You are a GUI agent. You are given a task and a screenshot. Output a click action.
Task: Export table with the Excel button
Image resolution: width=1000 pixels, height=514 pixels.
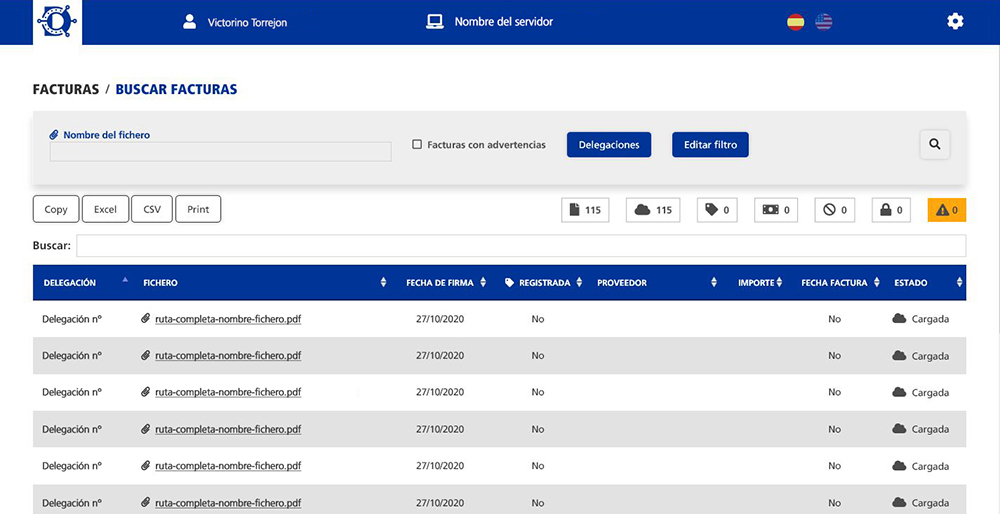click(x=105, y=209)
